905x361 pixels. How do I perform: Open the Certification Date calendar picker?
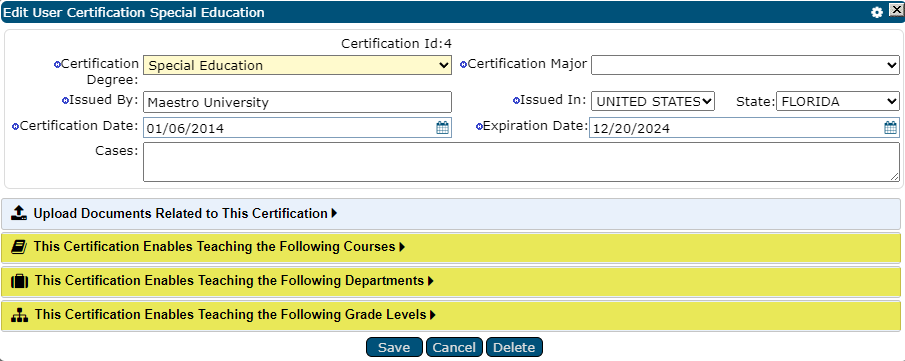[442, 128]
